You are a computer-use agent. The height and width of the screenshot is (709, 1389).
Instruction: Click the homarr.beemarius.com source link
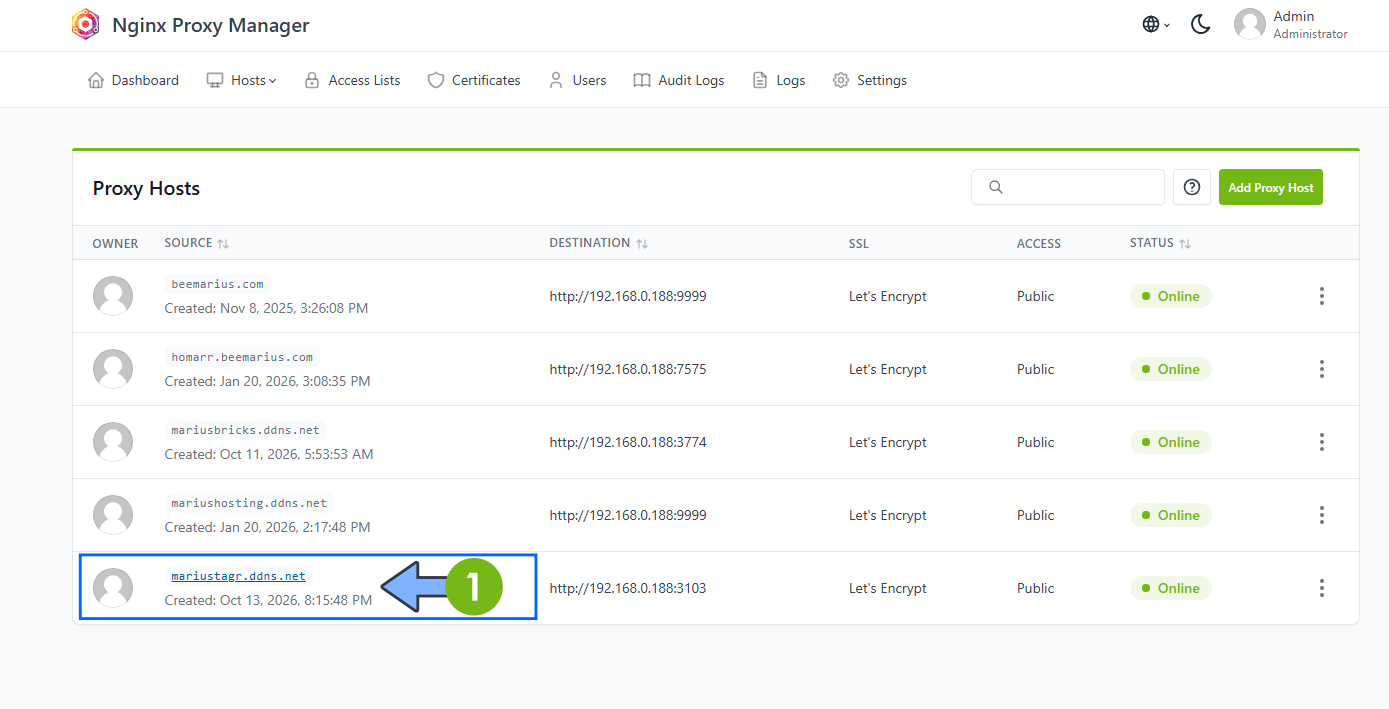[242, 357]
